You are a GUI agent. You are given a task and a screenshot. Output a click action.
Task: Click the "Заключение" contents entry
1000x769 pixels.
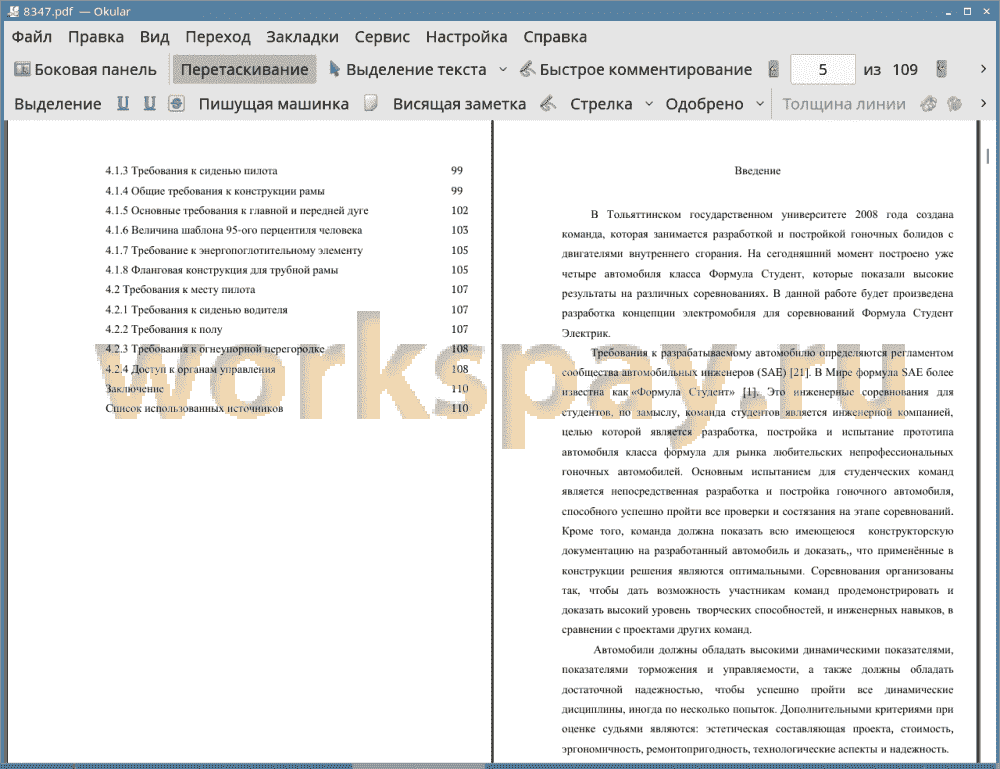coord(135,389)
